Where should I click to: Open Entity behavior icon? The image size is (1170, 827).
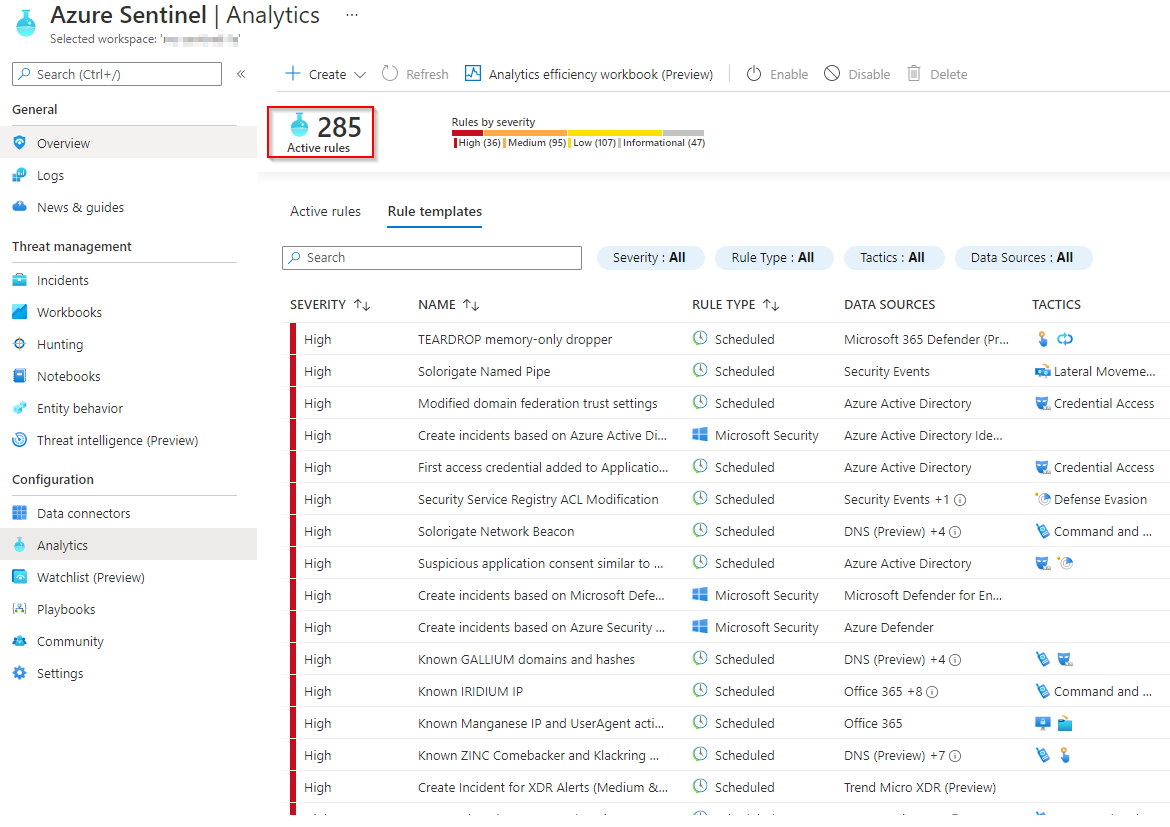point(20,408)
